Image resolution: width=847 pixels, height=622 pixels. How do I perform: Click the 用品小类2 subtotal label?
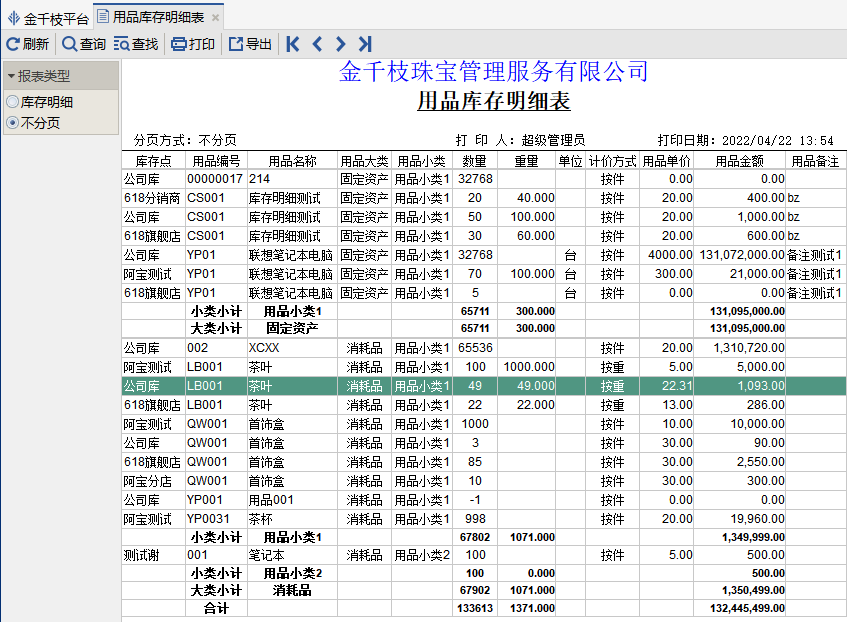[x=292, y=573]
